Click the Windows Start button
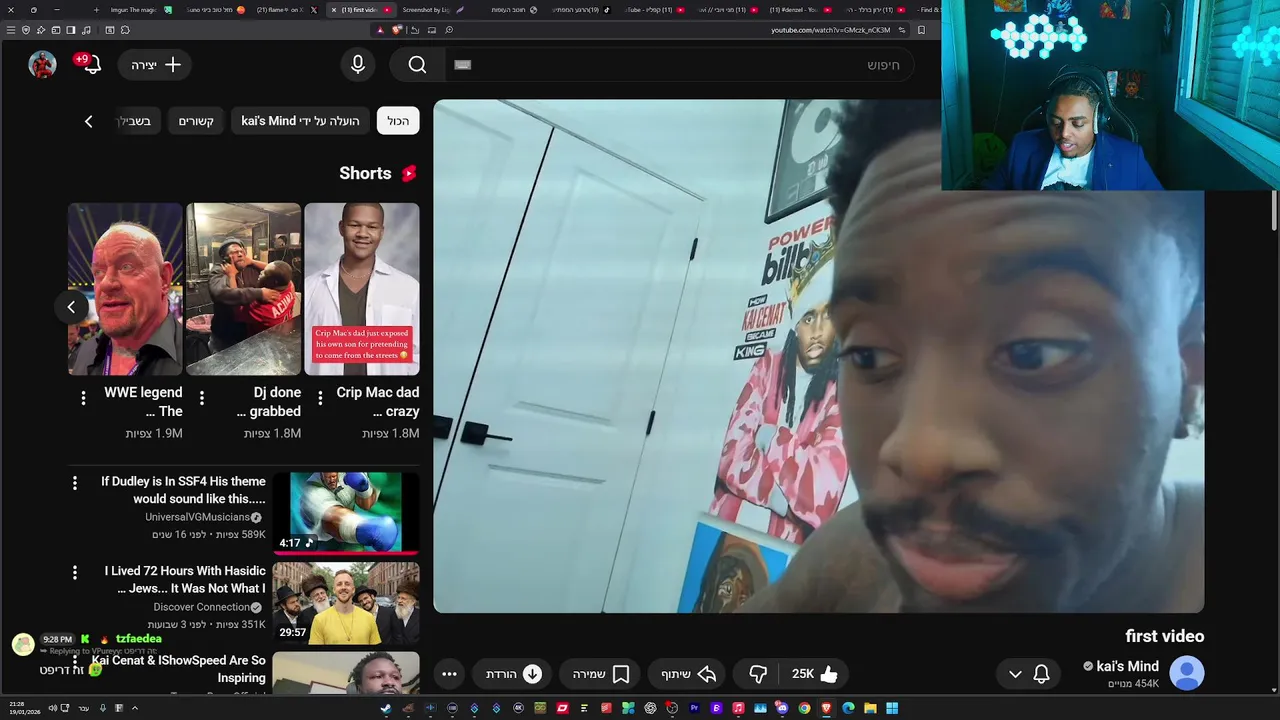Viewport: 1280px width, 720px height. coord(892,708)
